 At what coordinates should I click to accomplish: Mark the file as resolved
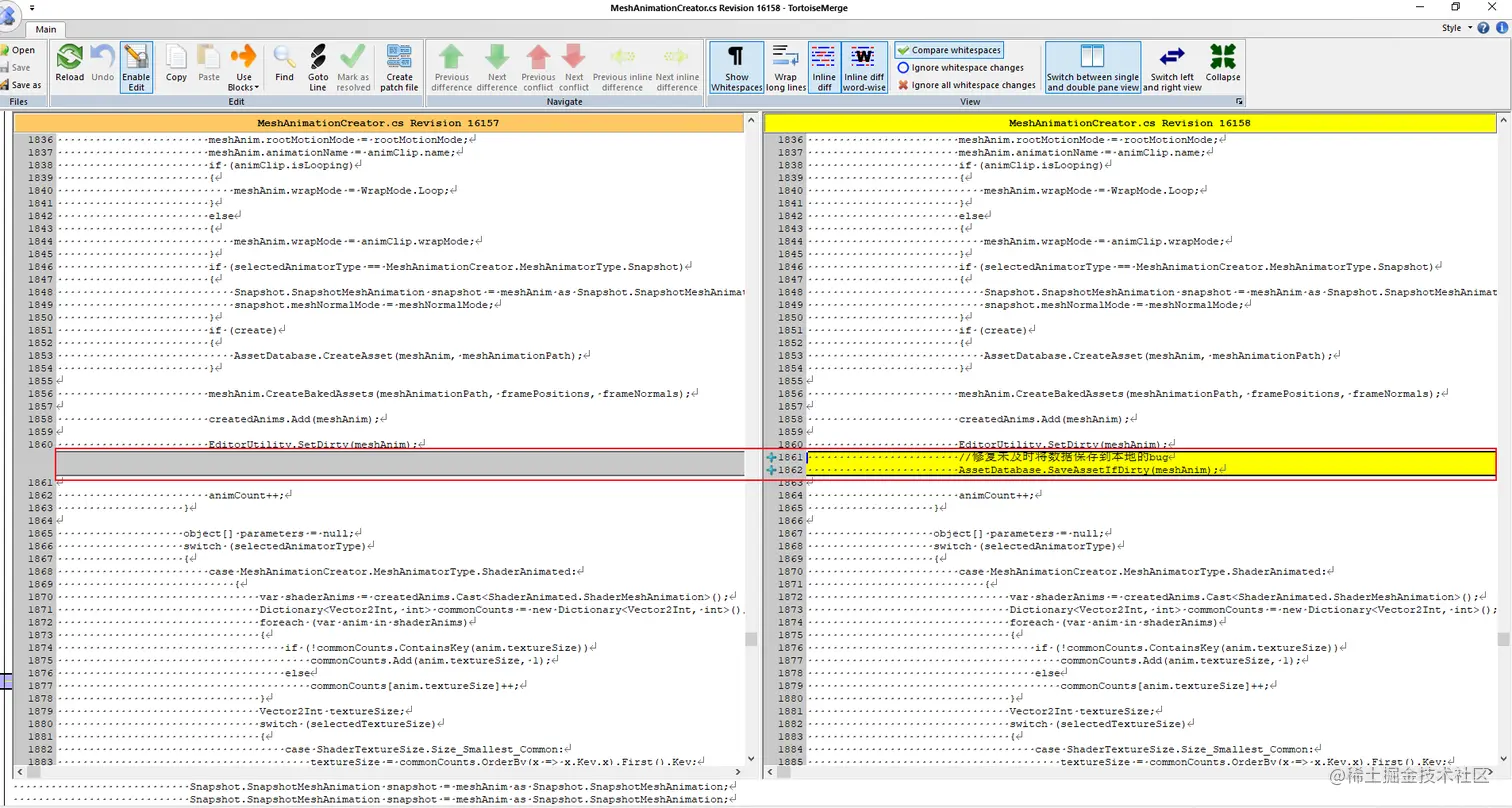tap(355, 66)
